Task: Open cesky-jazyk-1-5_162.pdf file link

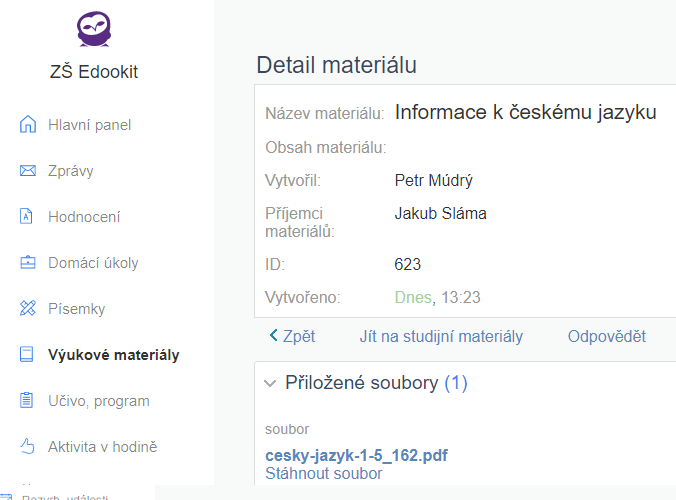Action: click(x=356, y=456)
